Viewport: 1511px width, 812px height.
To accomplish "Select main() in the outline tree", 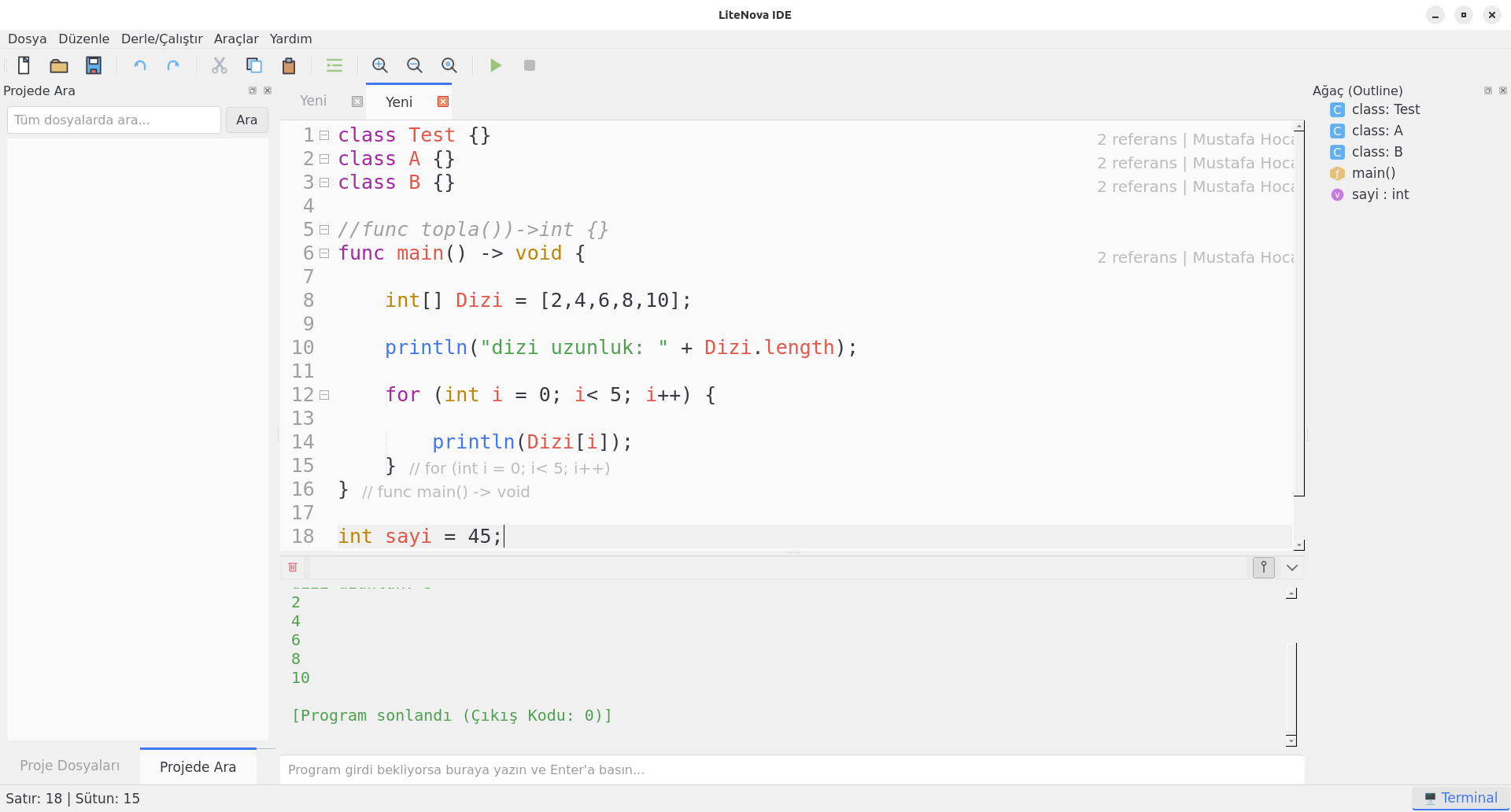I will [x=1373, y=173].
